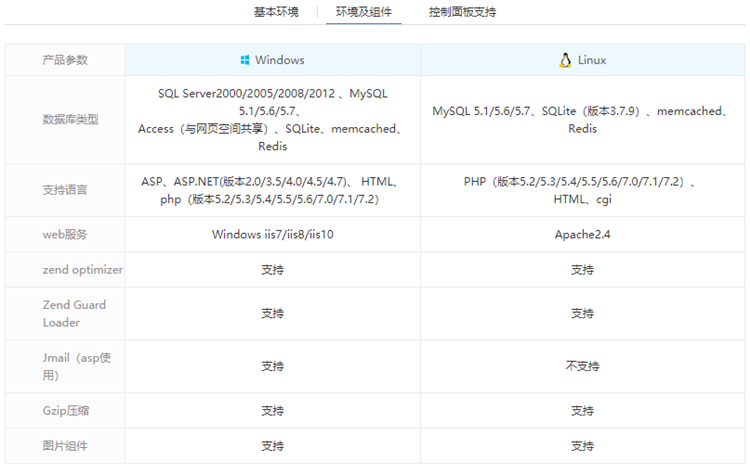Image resolution: width=750 pixels, height=473 pixels.
Task: Select the 环境及组件 tab
Action: click(x=364, y=12)
